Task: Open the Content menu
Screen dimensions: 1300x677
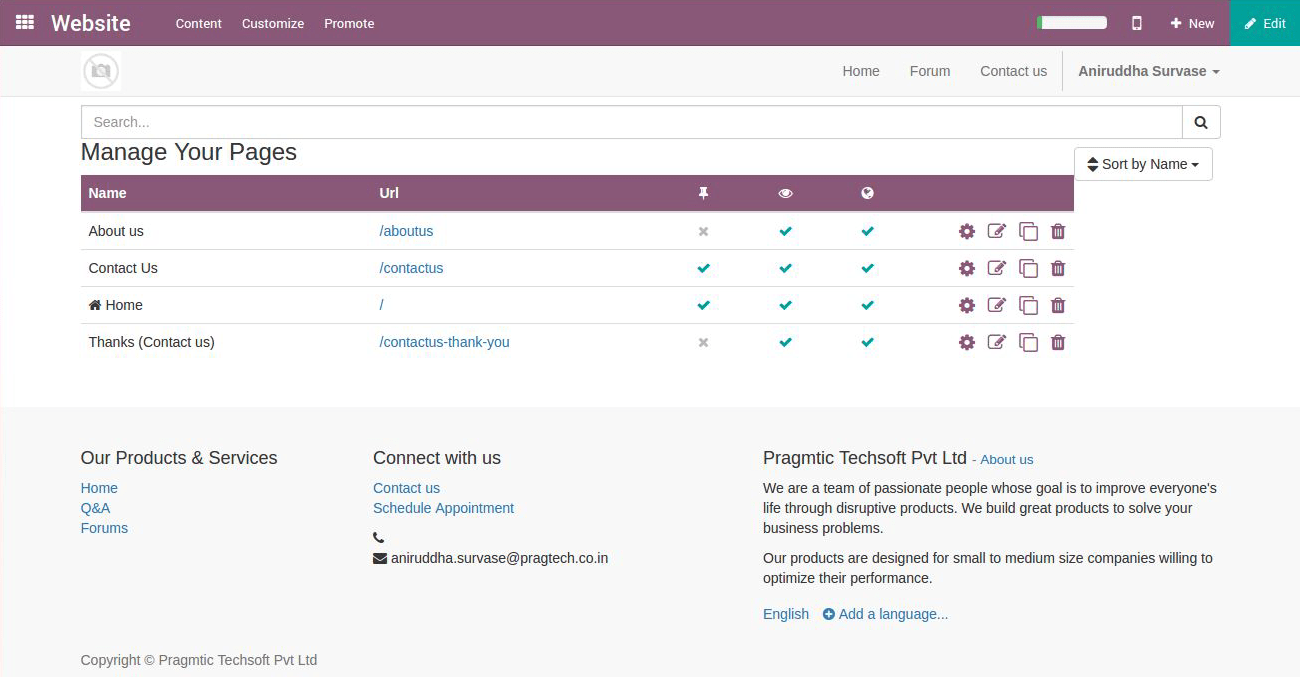Action: pos(198,23)
